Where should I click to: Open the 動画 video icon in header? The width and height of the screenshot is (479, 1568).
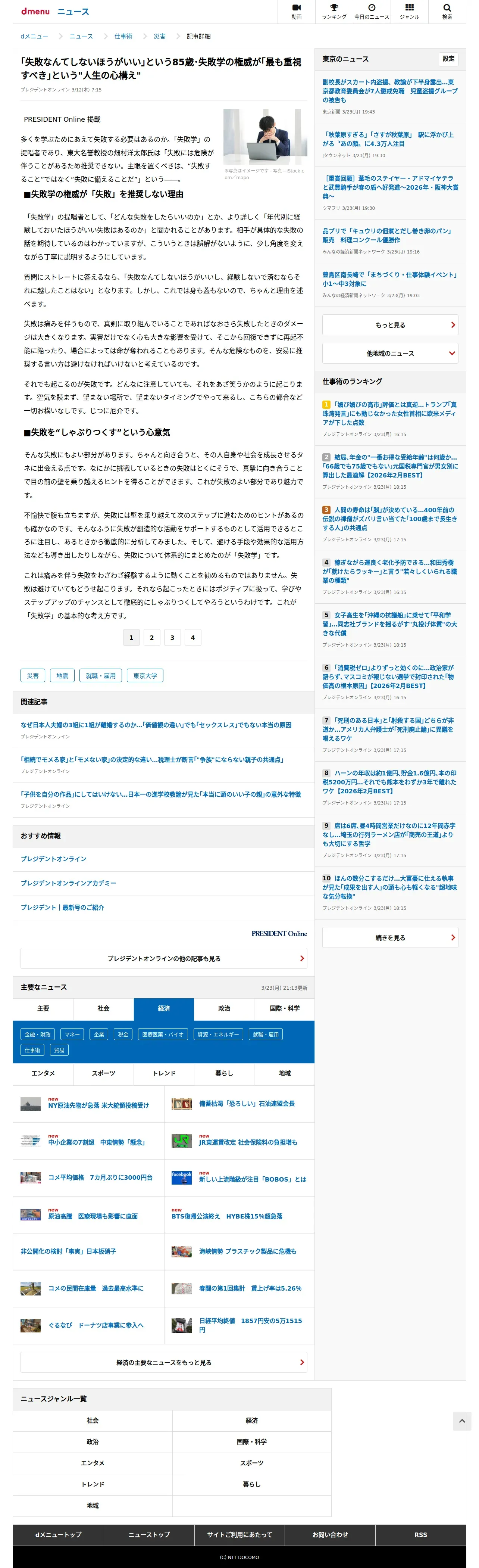point(296,12)
